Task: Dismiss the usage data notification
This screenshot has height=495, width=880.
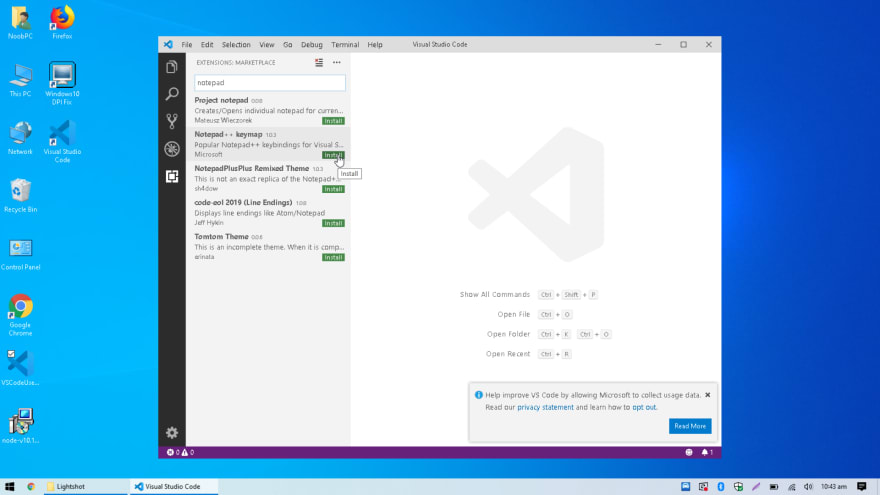Action: click(x=708, y=395)
